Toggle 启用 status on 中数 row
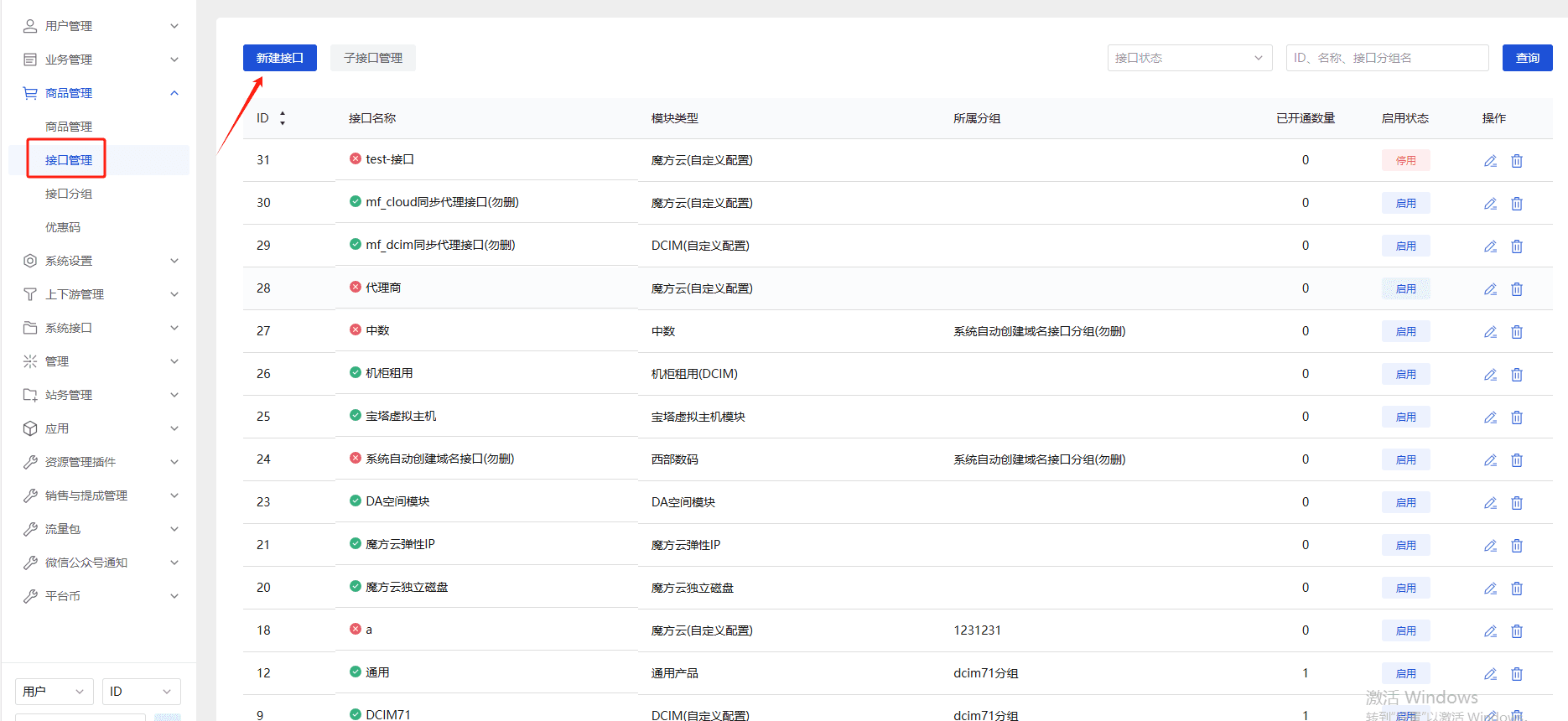Image resolution: width=1568 pixels, height=721 pixels. [1406, 331]
